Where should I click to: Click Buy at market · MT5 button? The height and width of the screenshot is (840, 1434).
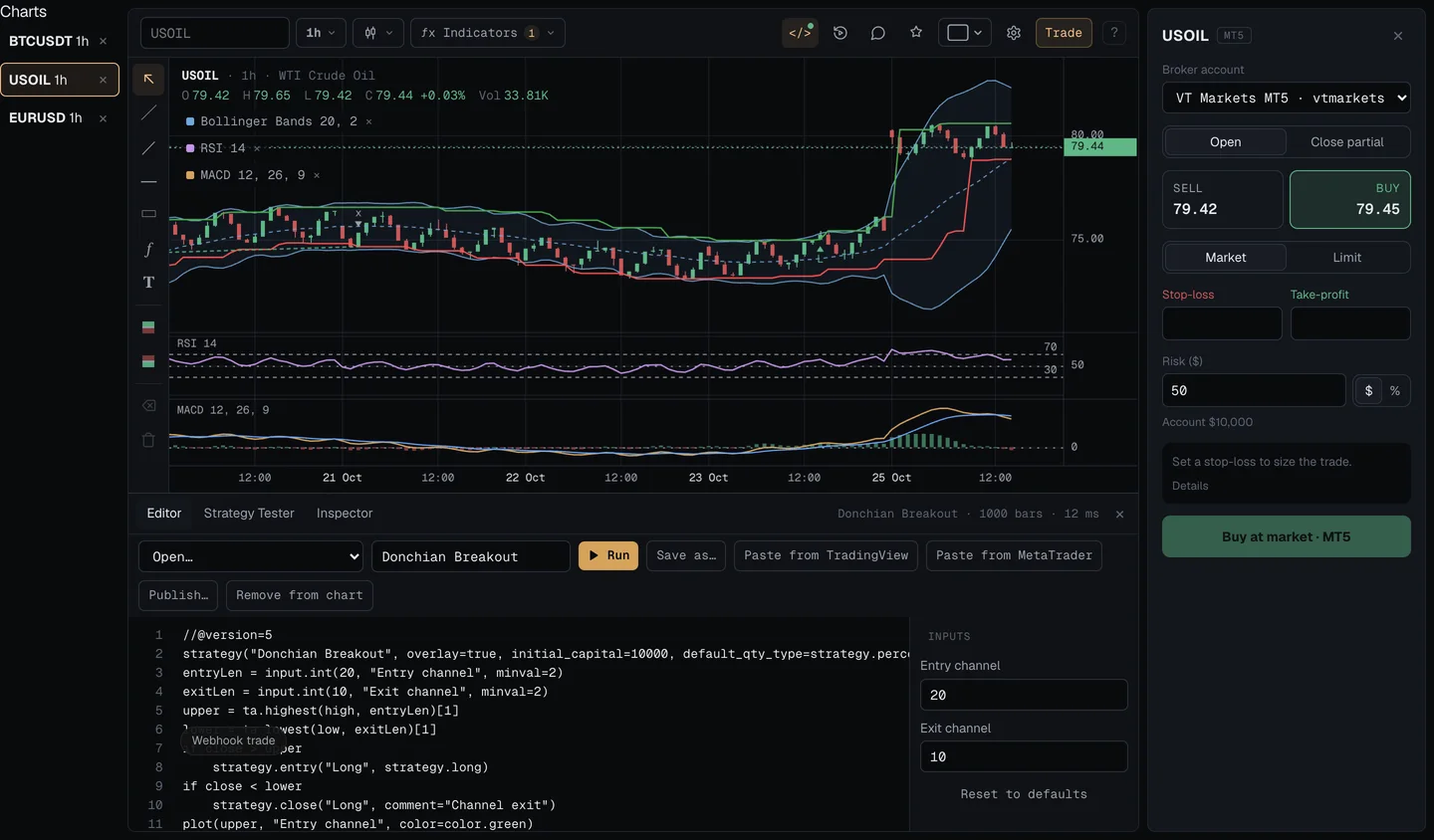pos(1287,536)
